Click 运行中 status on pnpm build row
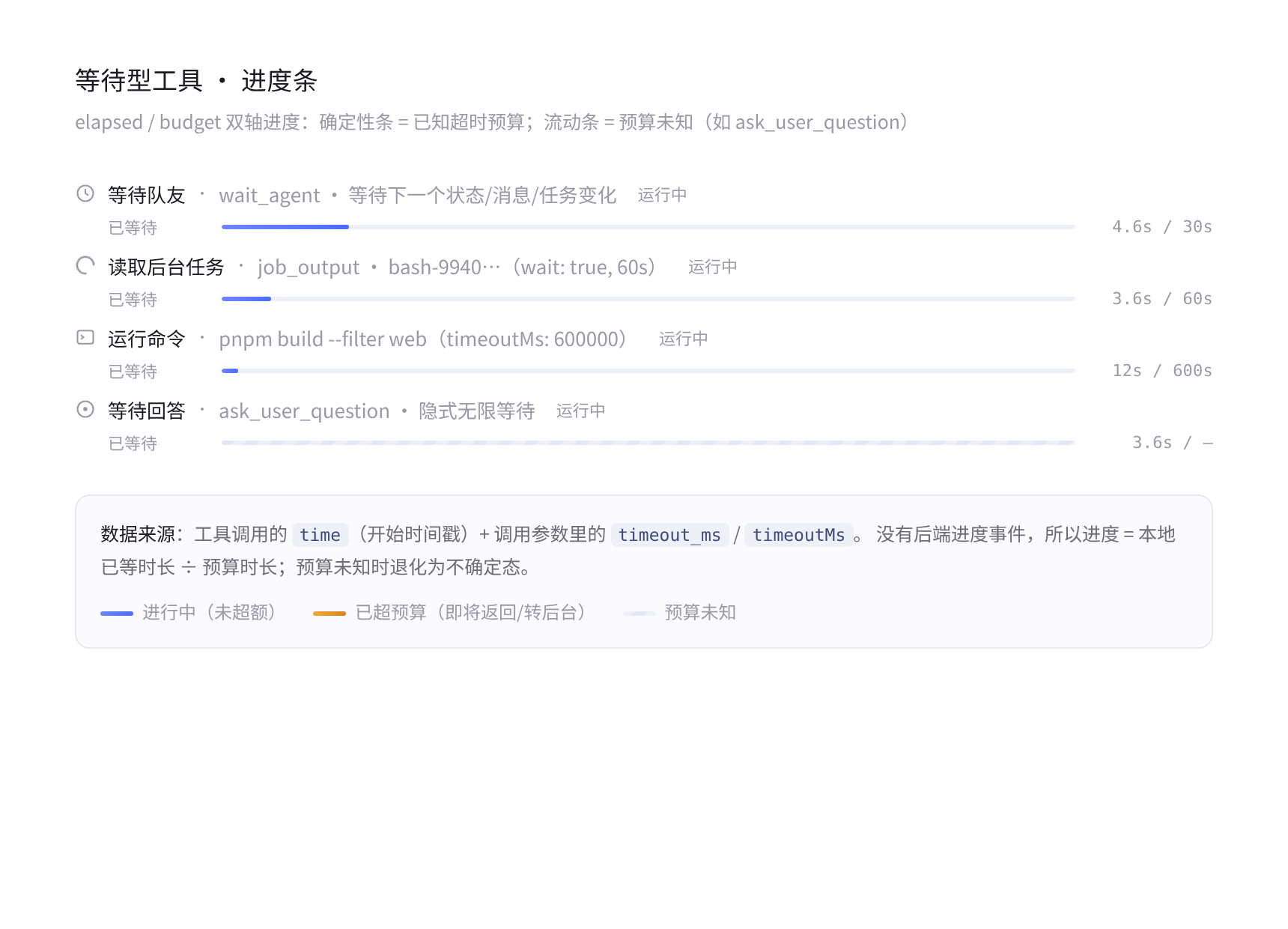This screenshot has height=929, width=1288. pos(684,339)
